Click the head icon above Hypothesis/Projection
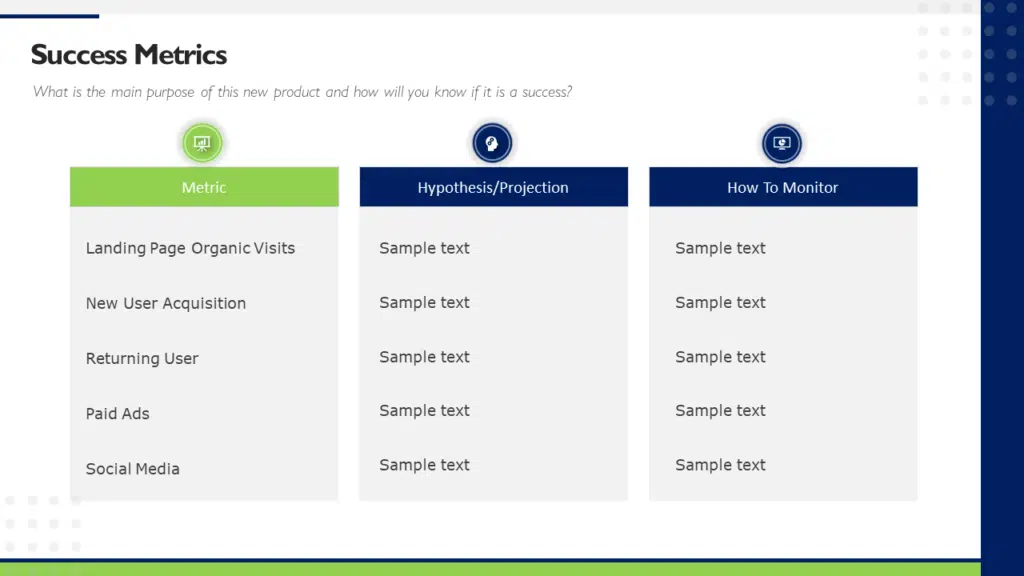Screen dimensions: 1024x576 pos(492,143)
